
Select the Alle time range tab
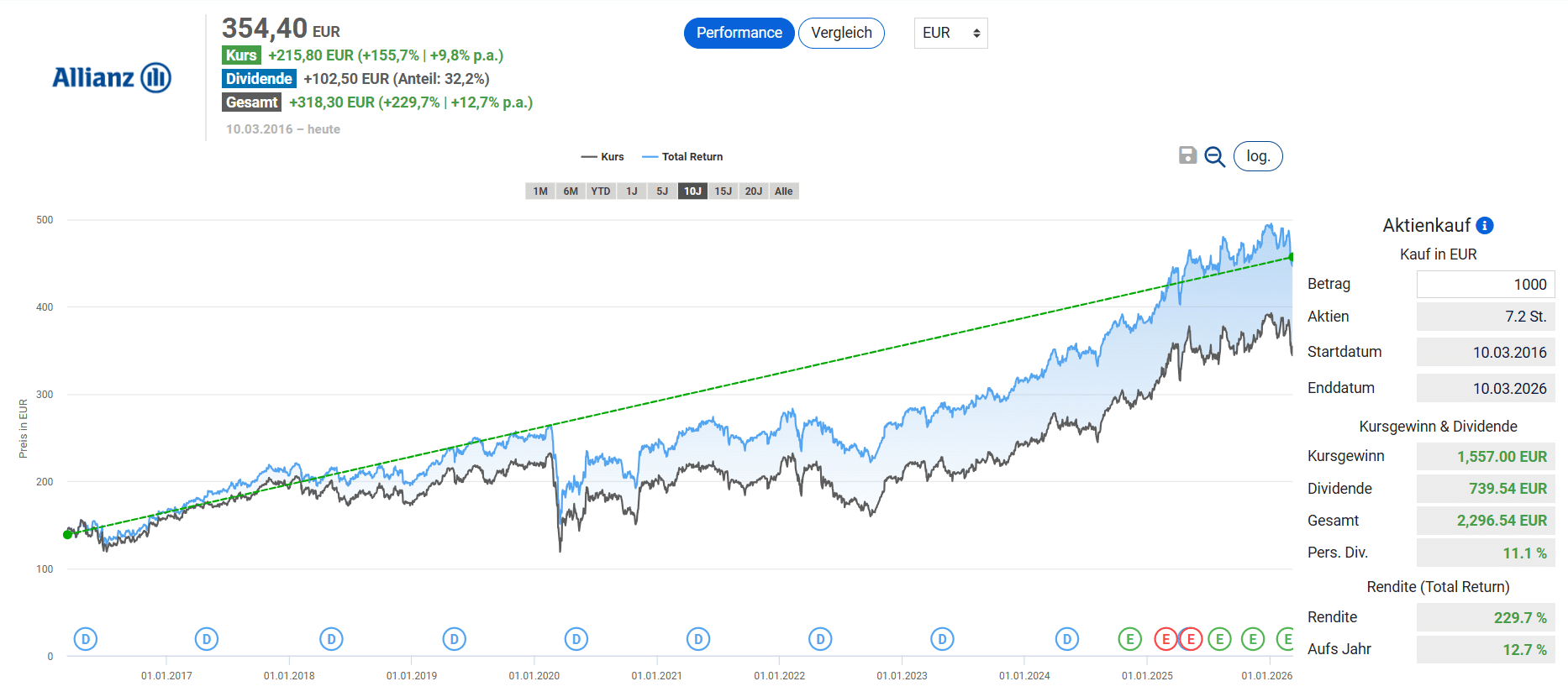click(783, 191)
